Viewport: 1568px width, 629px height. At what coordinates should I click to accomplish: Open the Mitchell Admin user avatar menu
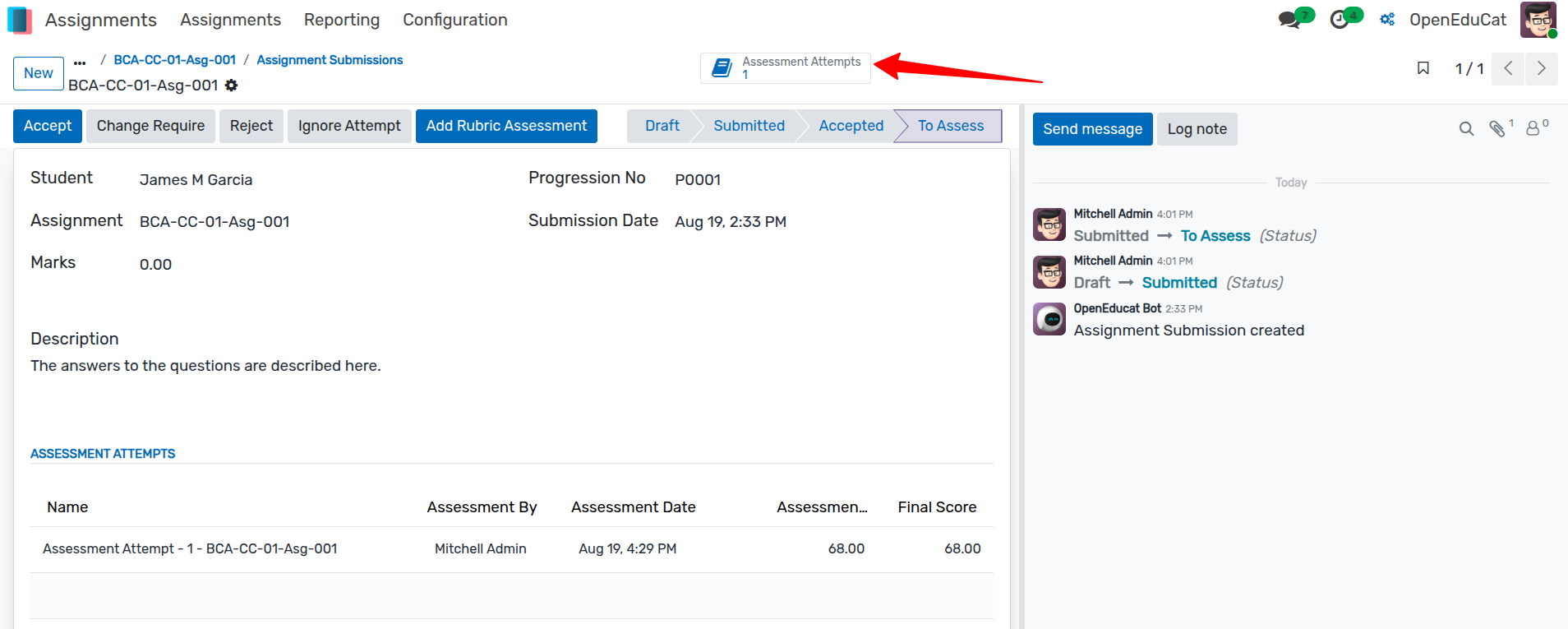[1538, 20]
